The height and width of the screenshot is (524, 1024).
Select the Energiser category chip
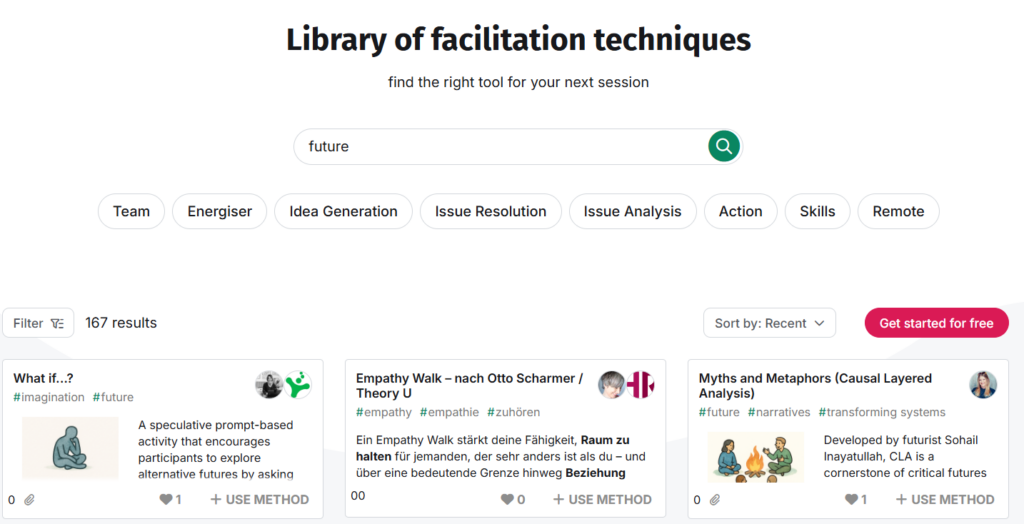220,211
